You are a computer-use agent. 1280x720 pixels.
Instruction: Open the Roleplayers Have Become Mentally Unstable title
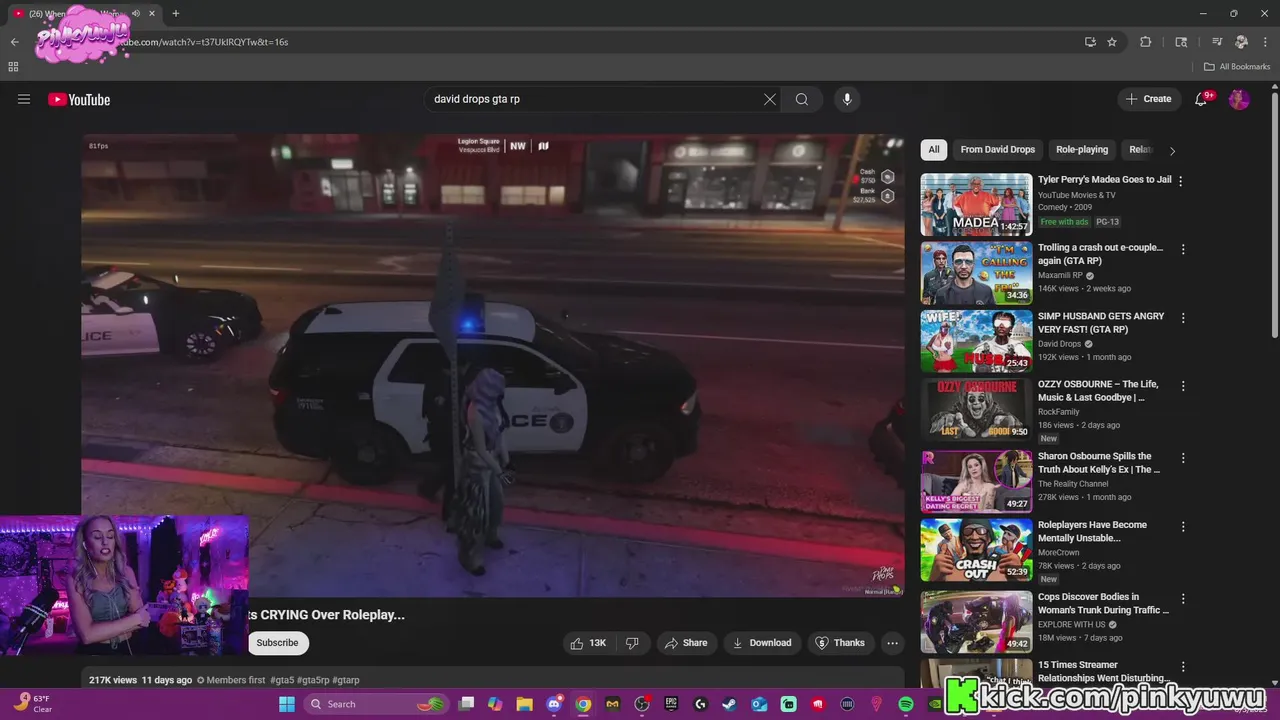pos(1092,531)
